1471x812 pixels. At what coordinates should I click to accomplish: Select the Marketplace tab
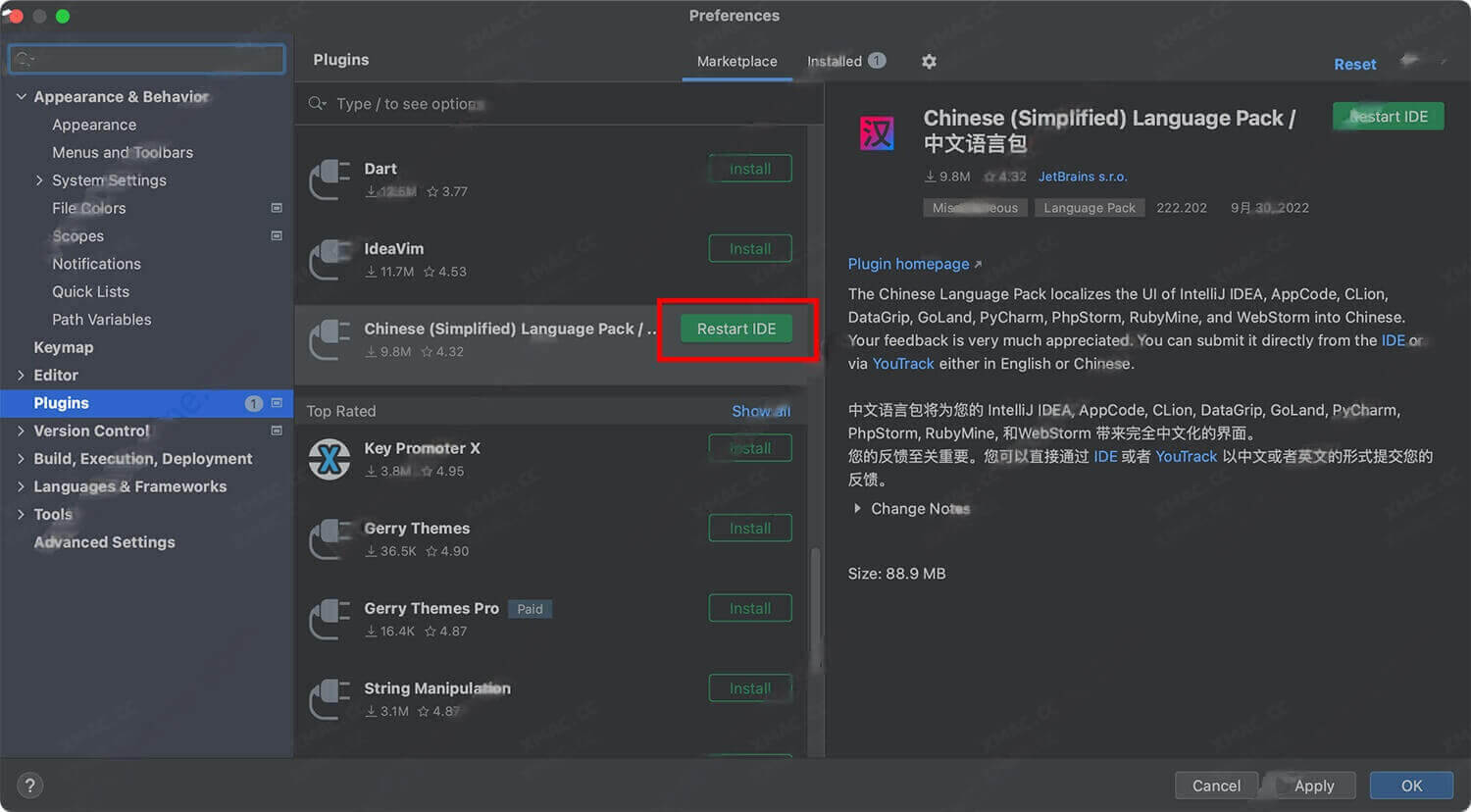(x=736, y=61)
